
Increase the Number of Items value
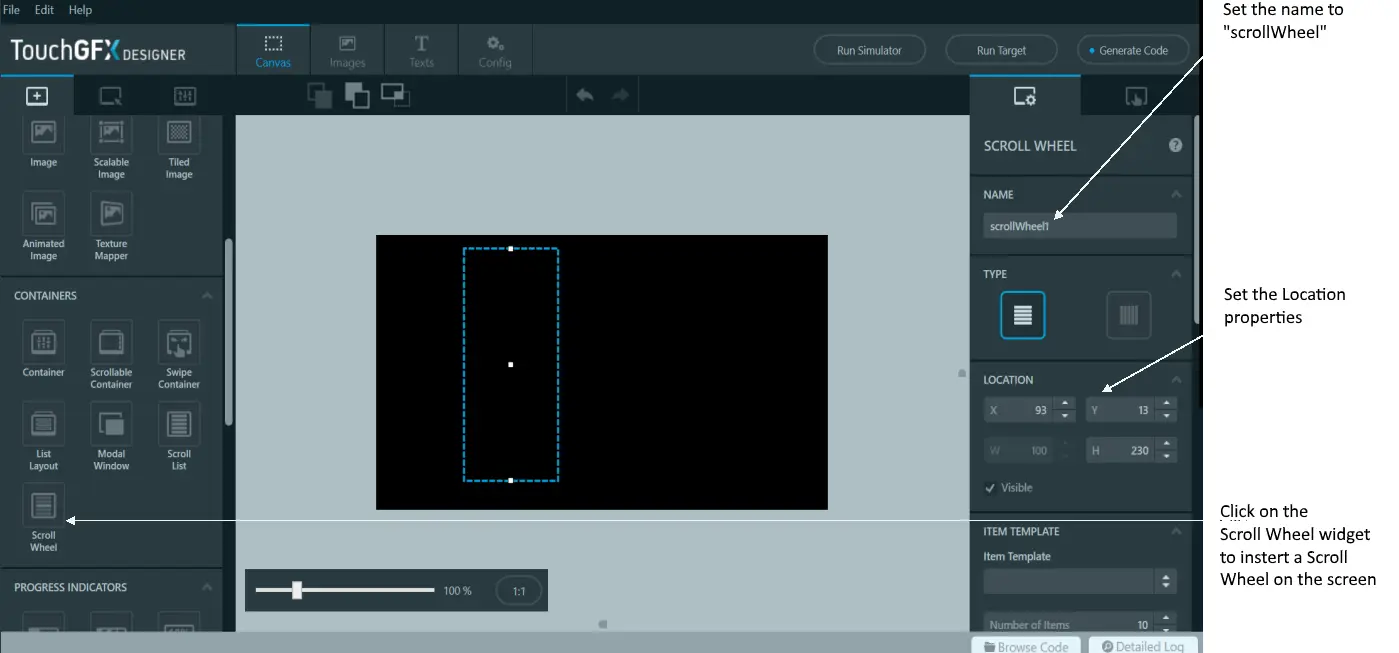click(1166, 620)
